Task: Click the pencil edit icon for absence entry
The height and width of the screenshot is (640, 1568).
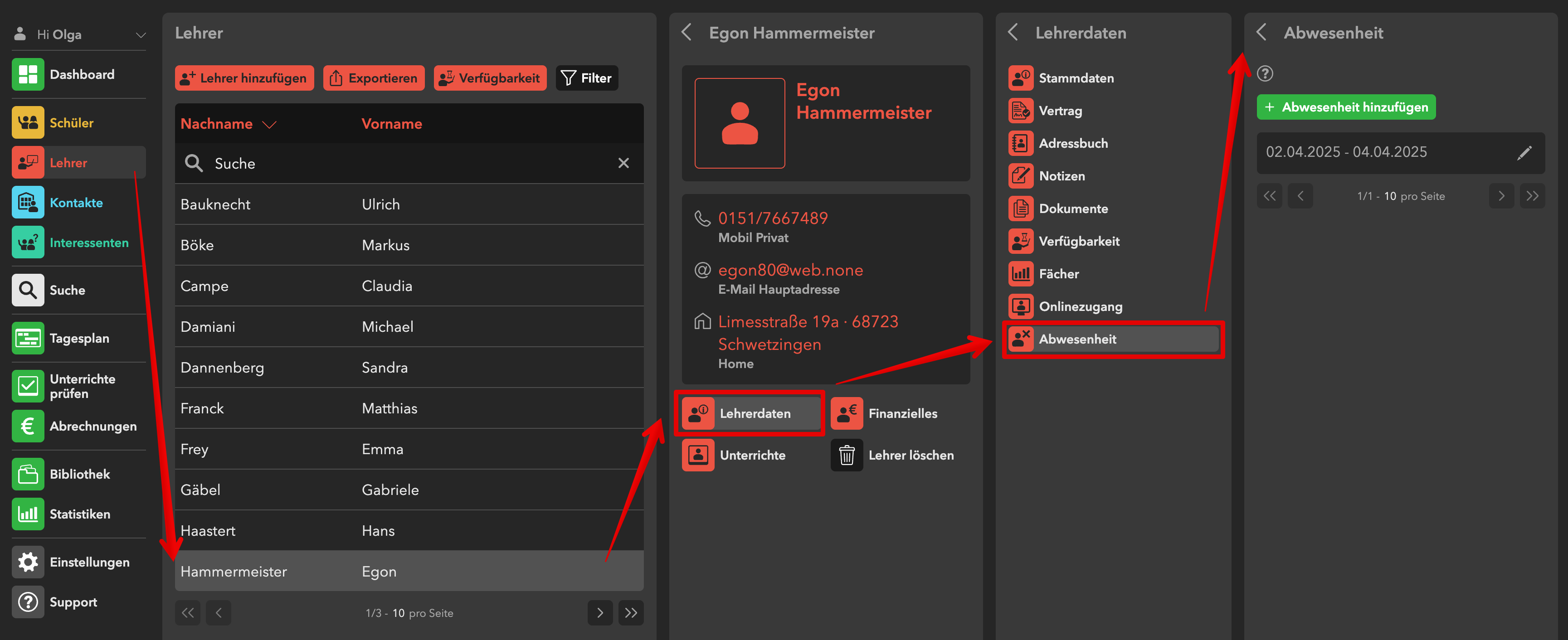Action: [x=1524, y=153]
